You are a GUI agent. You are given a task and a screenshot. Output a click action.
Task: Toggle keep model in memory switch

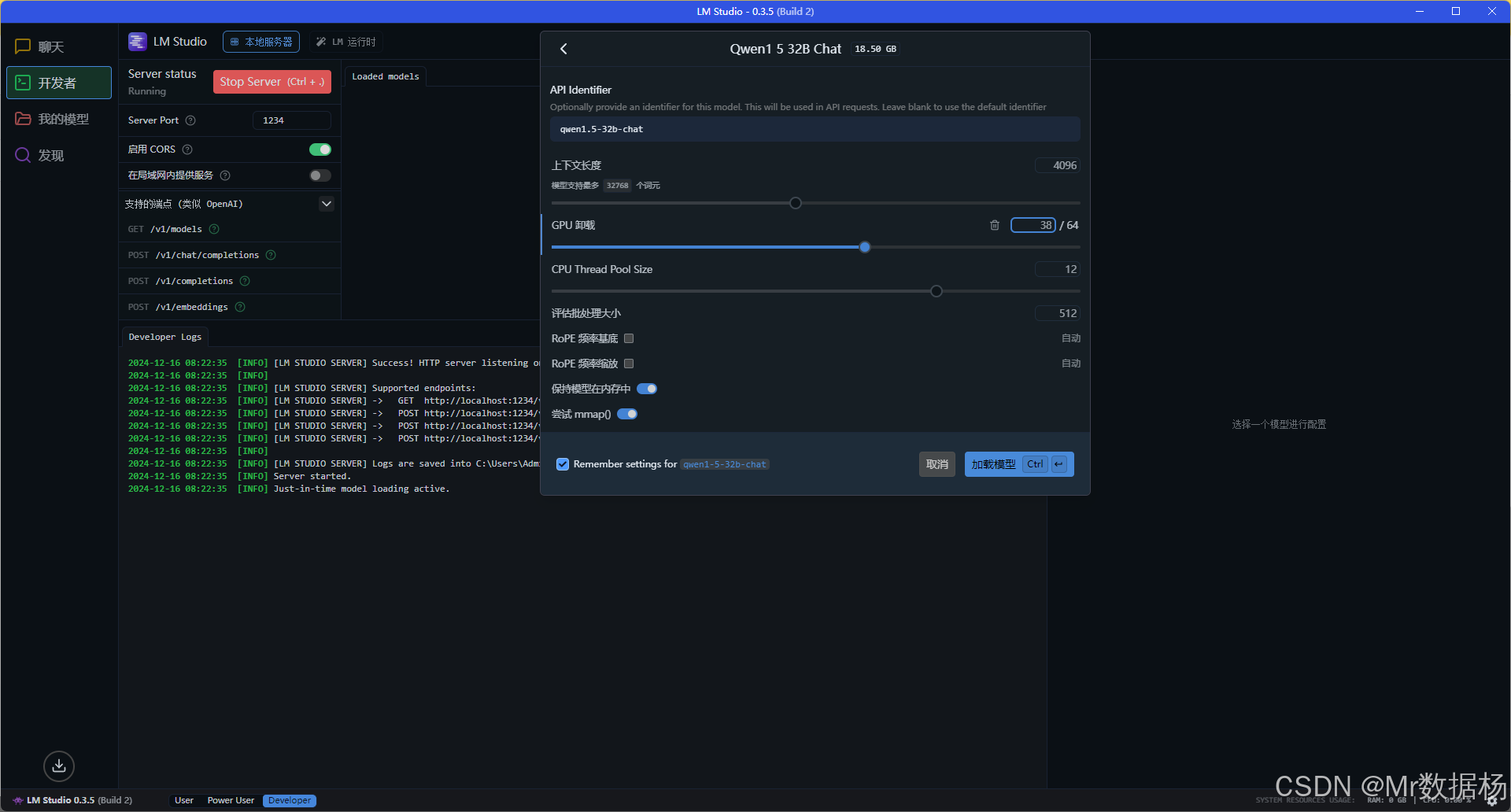point(647,389)
